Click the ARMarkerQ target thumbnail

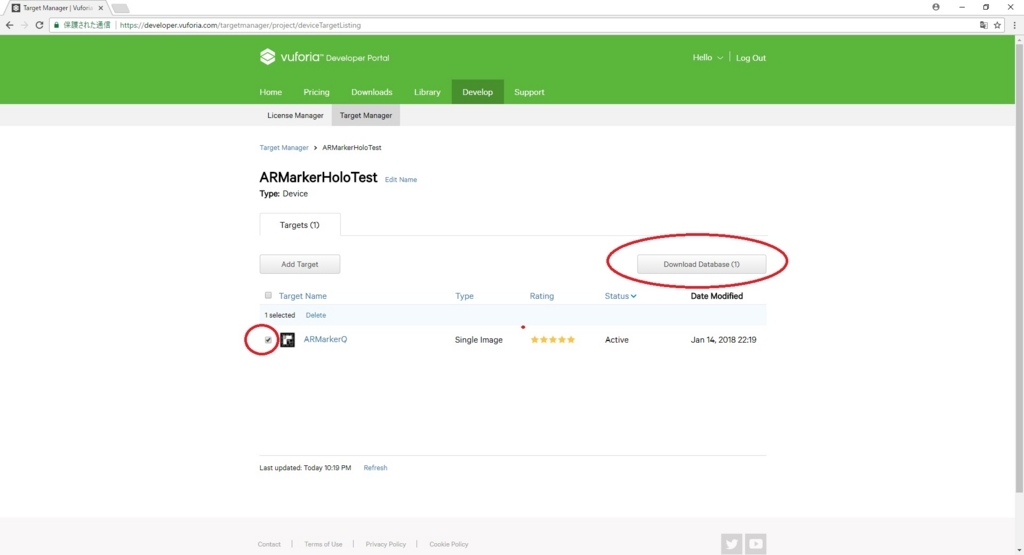pyautogui.click(x=287, y=340)
